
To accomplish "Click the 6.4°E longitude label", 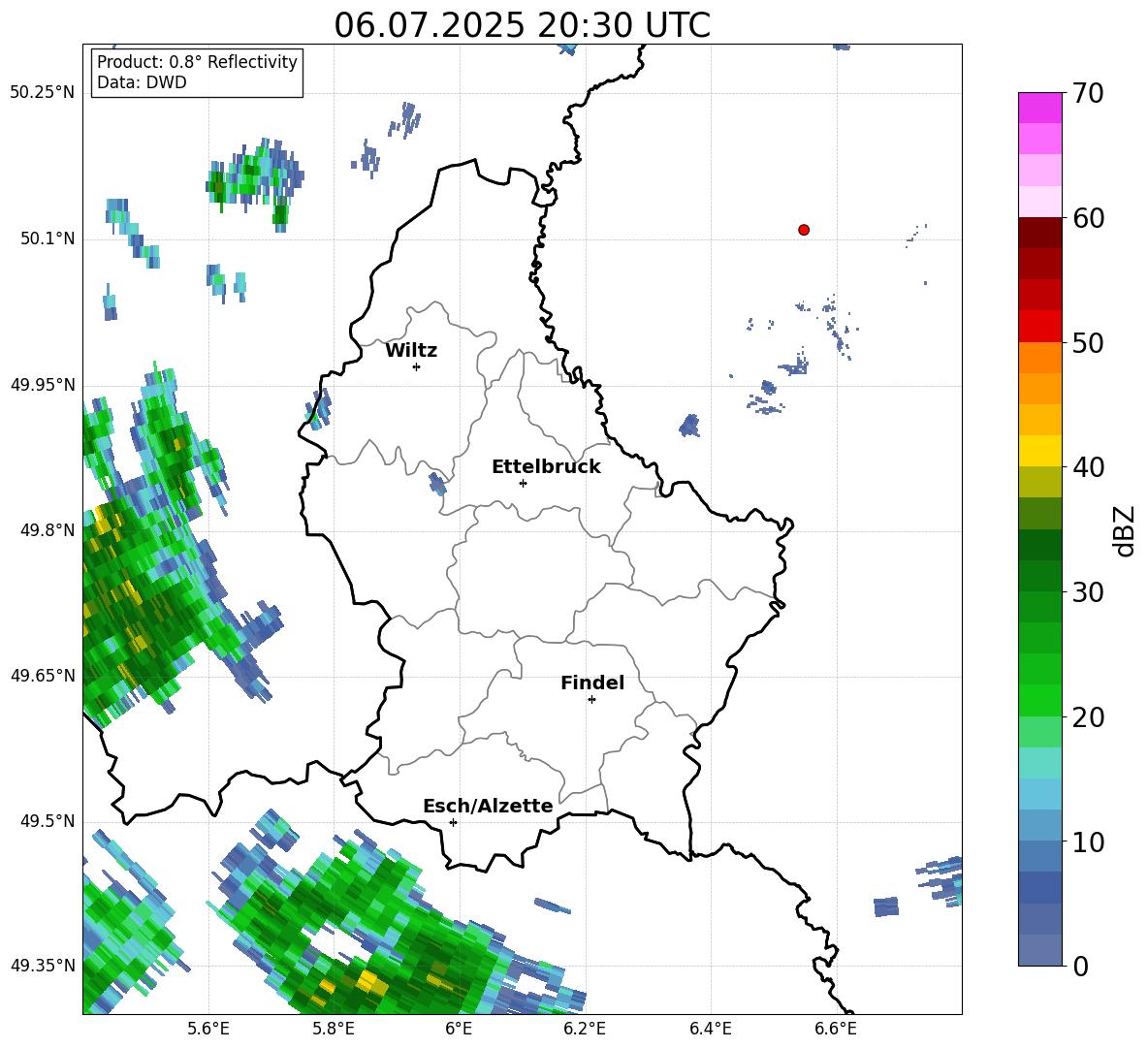I will (710, 1029).
